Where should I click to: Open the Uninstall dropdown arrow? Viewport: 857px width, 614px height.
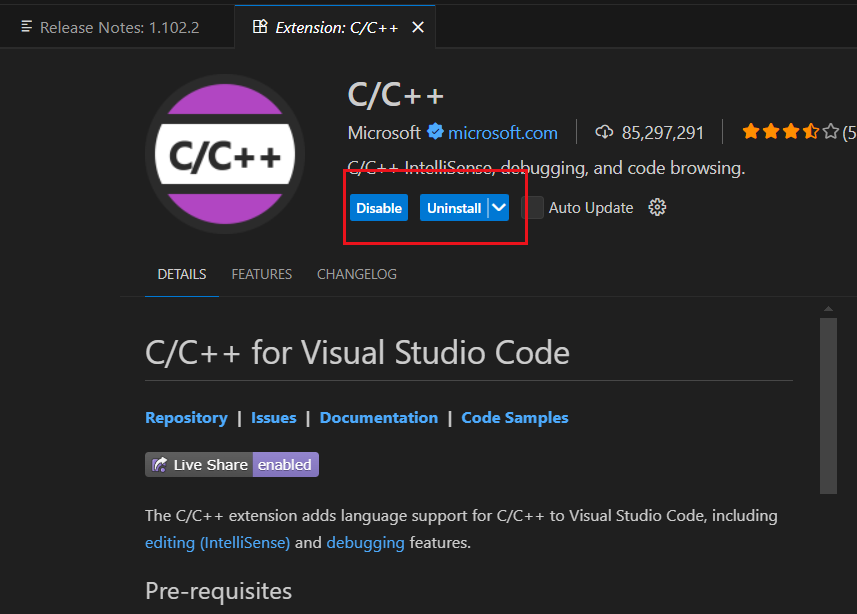(x=498, y=208)
